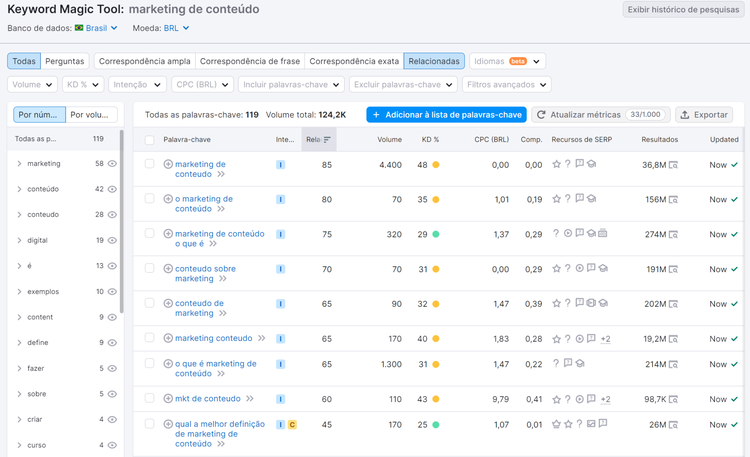This screenshot has height=457, width=750.
Task: Open SERP view icon for 26M results
Action: (x=673, y=424)
